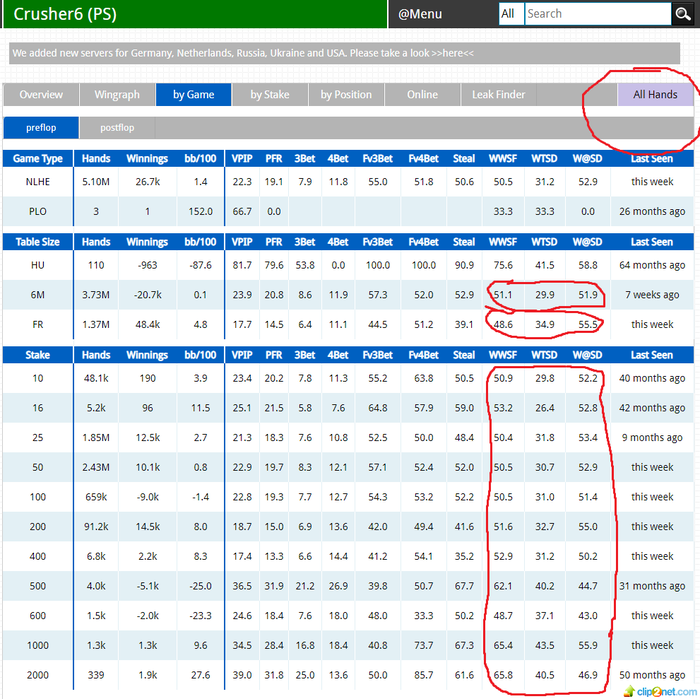700x699 pixels.
Task: Click the 6M WTSD value 29.9
Action: coord(545,295)
